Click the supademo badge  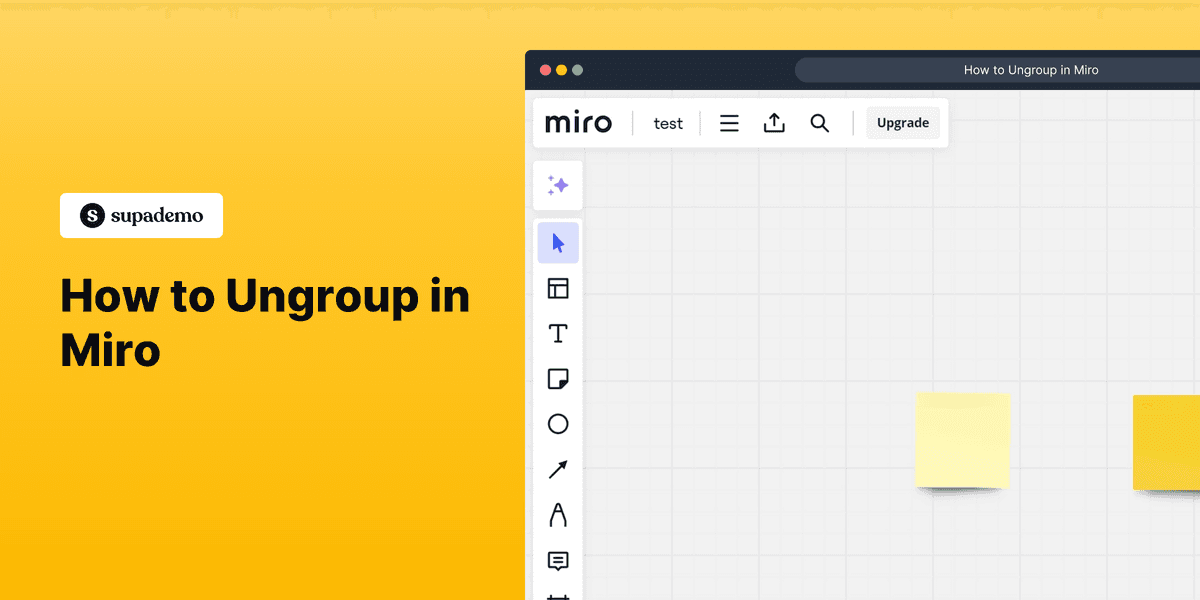[141, 215]
